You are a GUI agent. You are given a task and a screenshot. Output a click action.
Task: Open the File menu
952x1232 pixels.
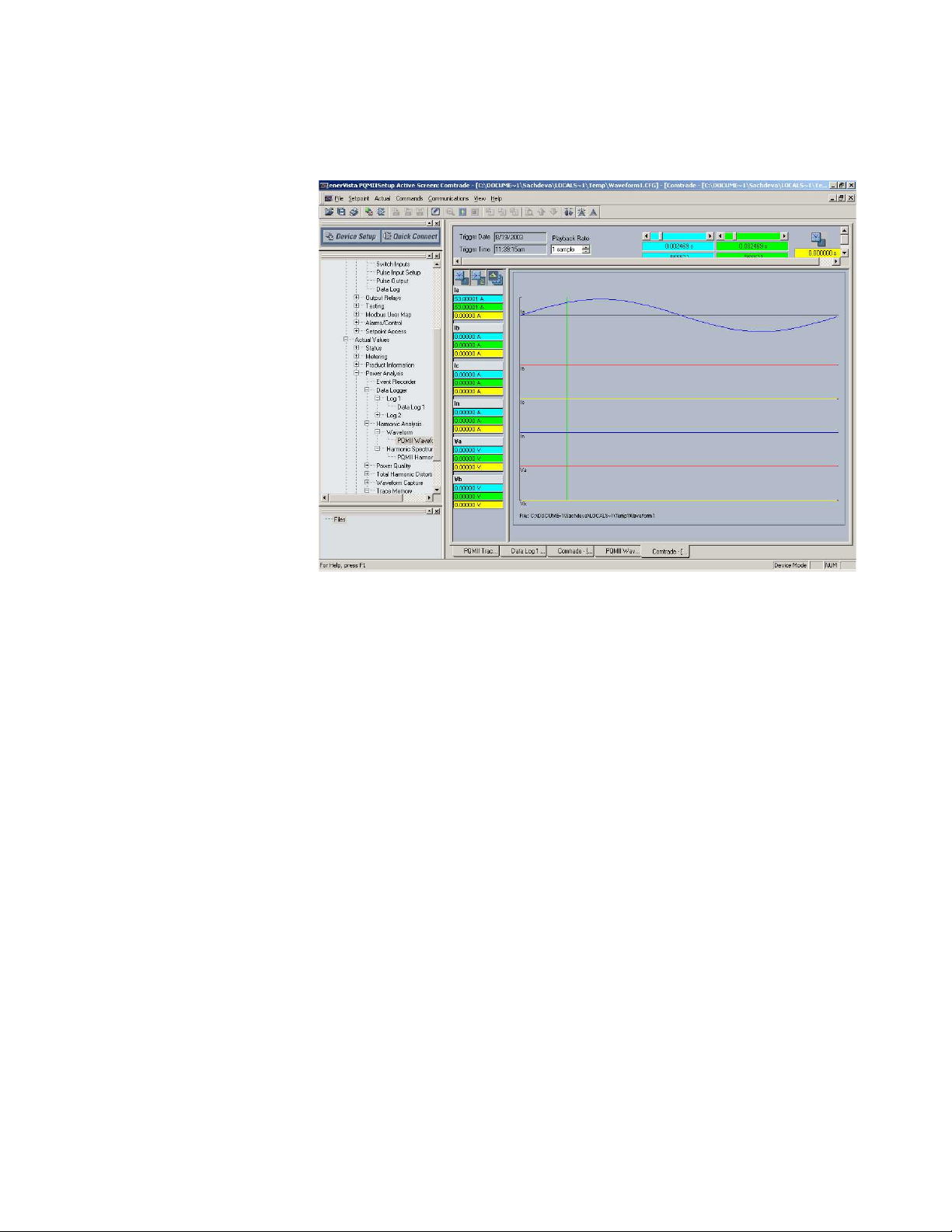(339, 198)
